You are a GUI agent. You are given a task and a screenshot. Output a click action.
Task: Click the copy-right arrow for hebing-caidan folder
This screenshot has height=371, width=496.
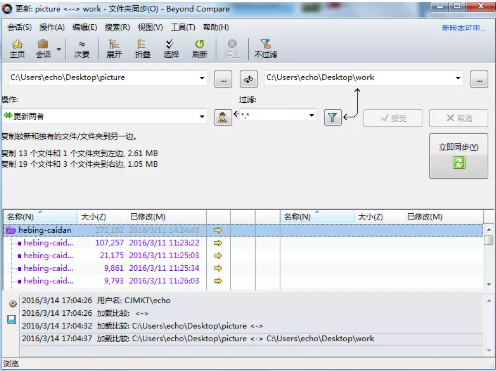point(218,230)
